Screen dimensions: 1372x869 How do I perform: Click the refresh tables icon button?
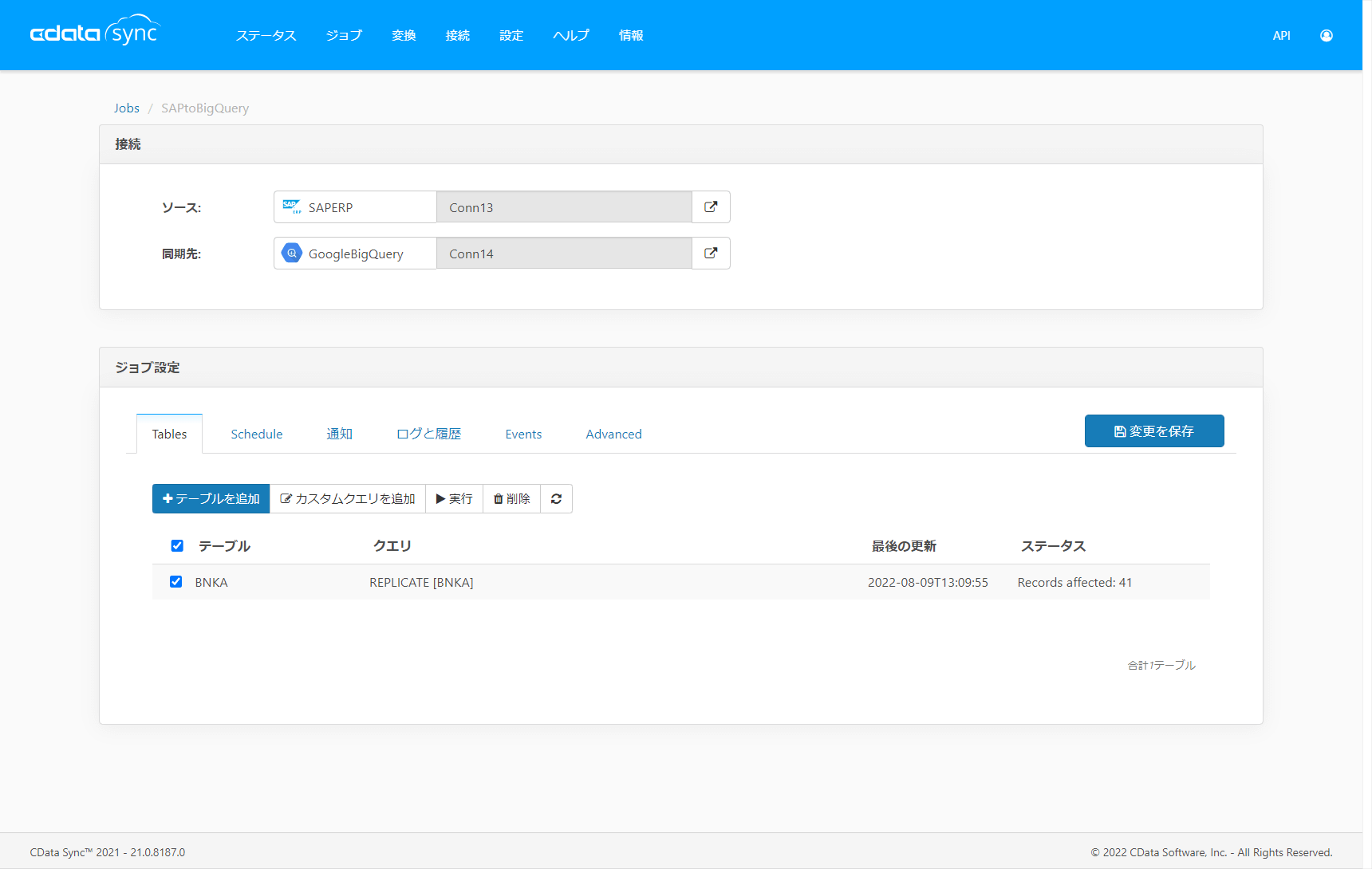click(x=556, y=499)
